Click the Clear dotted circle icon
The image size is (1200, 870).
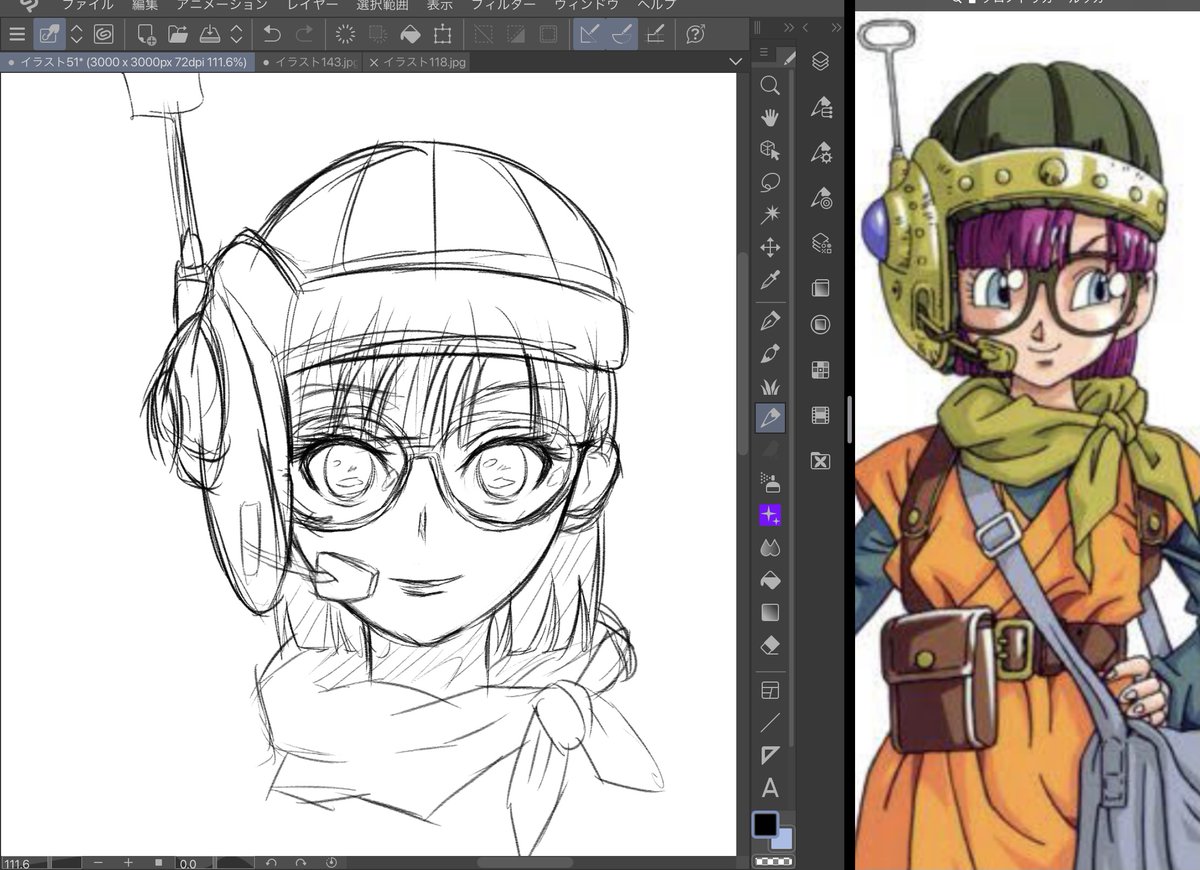click(x=346, y=34)
